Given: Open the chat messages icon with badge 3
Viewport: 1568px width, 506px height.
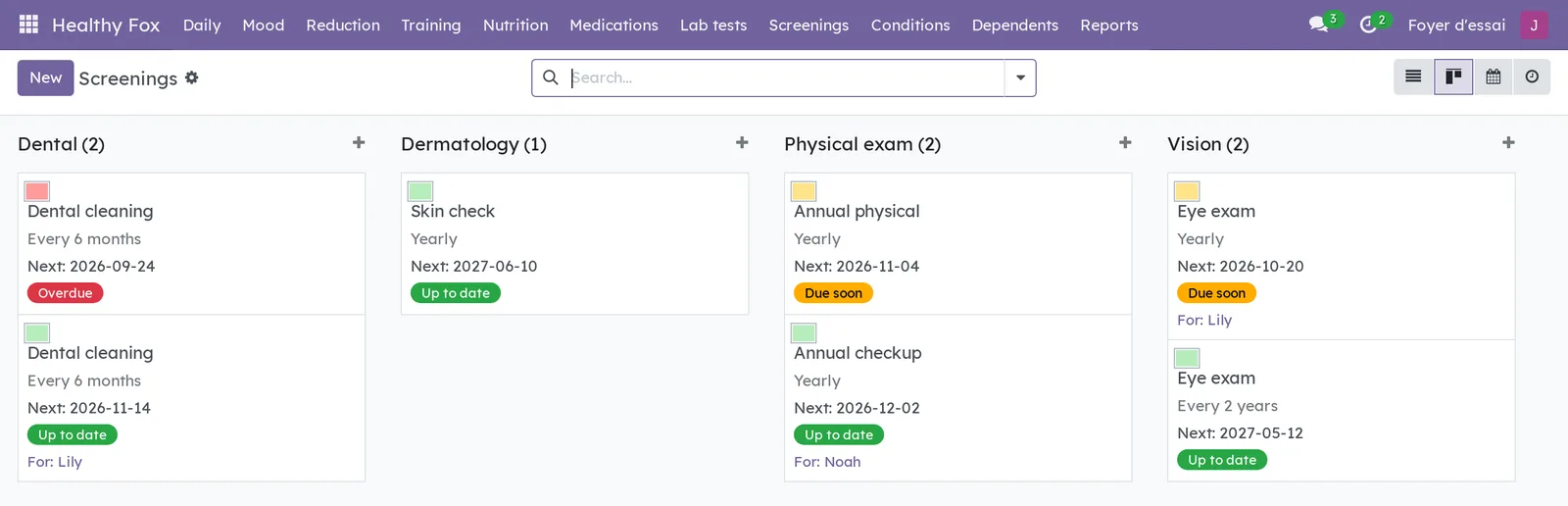Looking at the screenshot, I should (x=1319, y=25).
